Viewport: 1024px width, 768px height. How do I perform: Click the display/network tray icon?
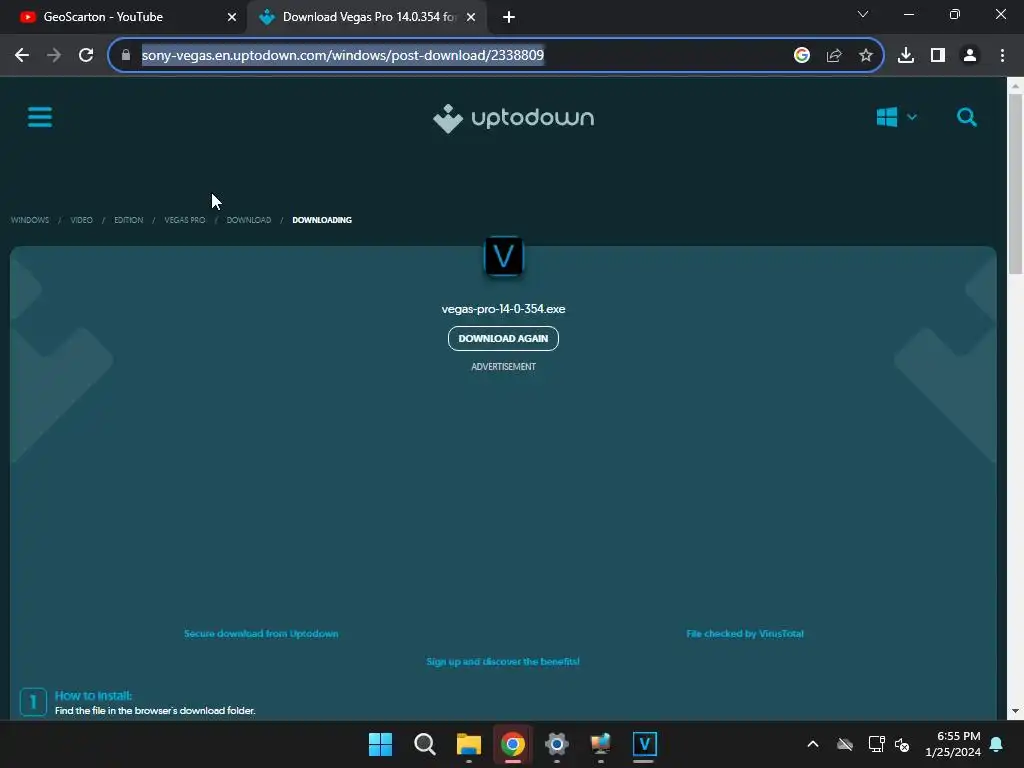click(x=876, y=744)
